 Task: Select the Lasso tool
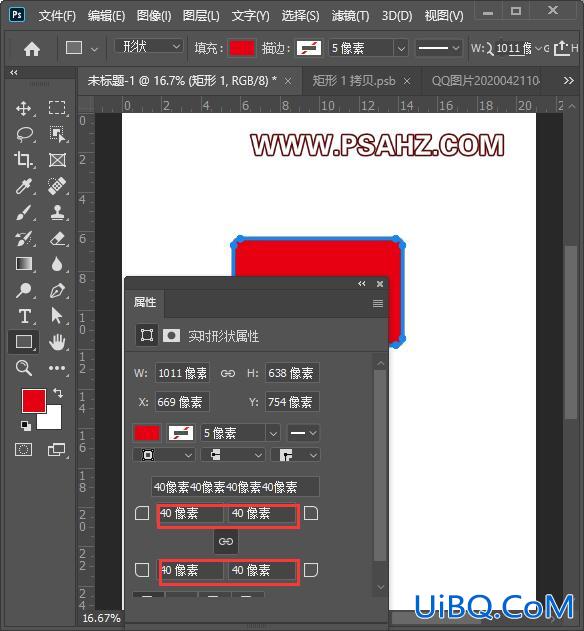pos(24,134)
